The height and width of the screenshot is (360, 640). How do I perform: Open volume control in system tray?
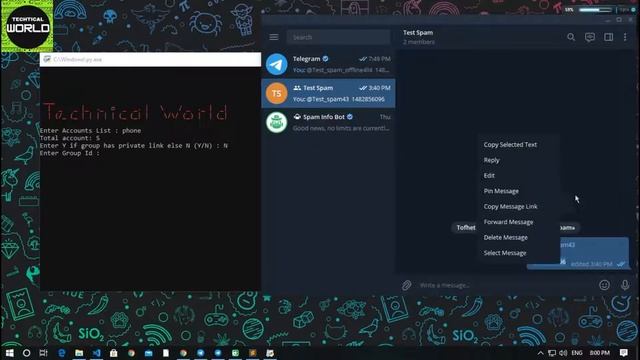click(563, 353)
